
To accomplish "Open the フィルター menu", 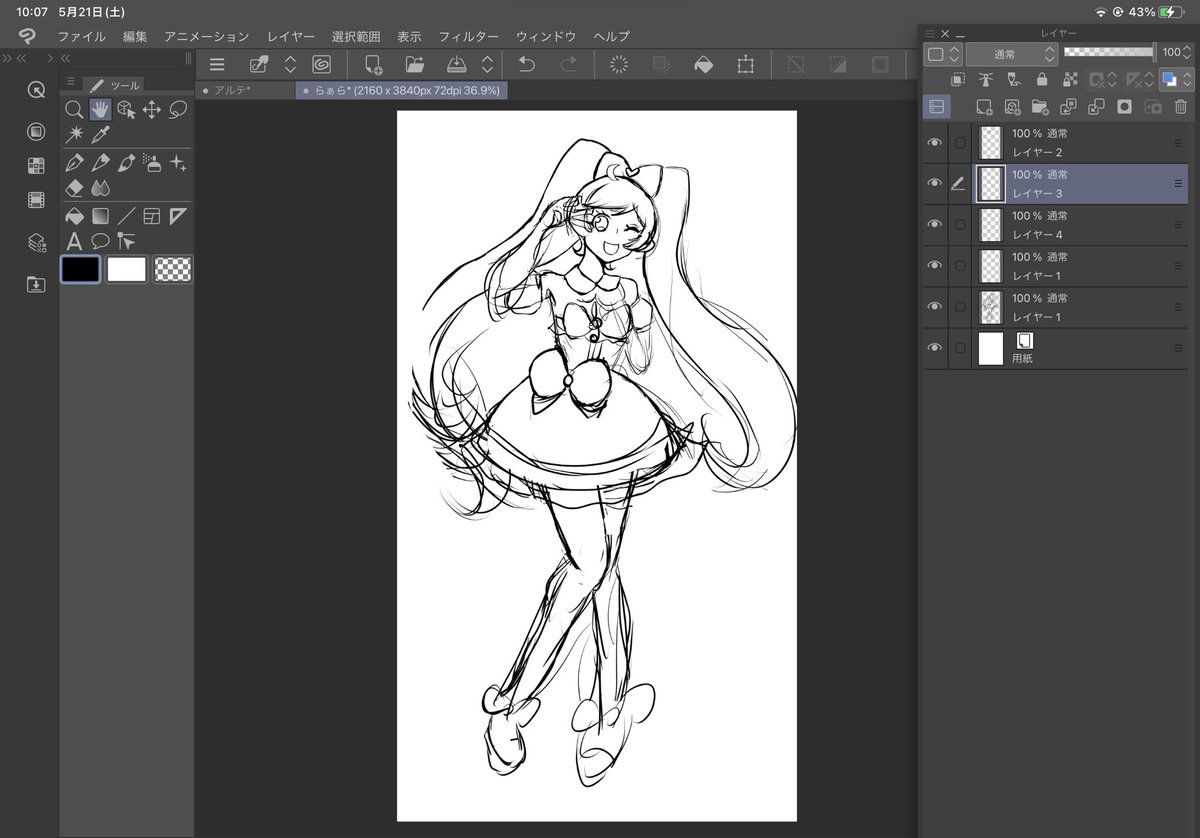I will 469,36.
